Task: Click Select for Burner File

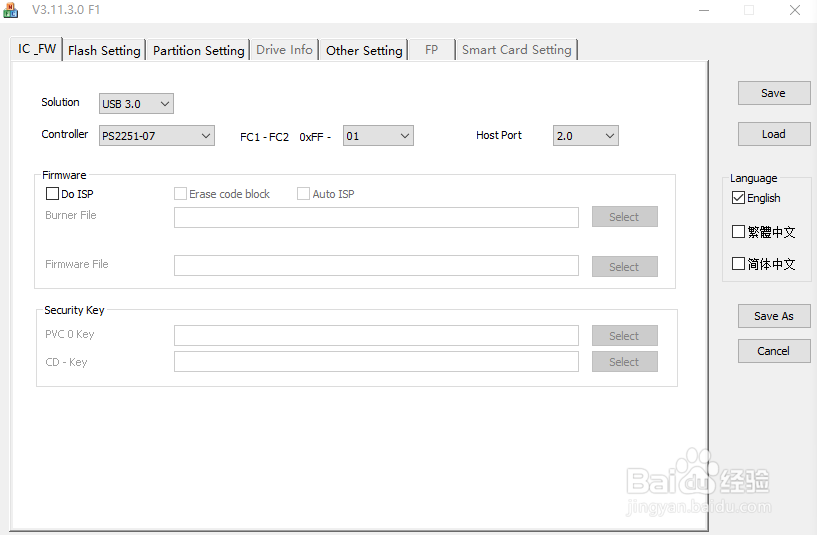Action: 624,217
